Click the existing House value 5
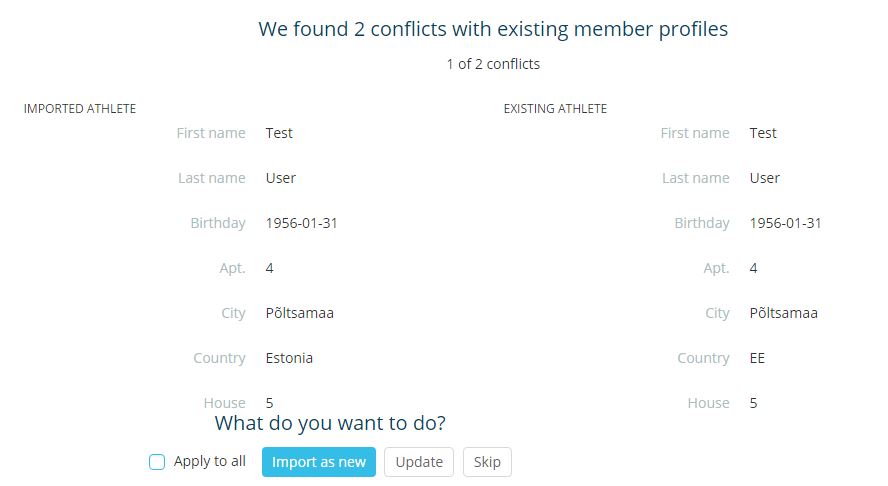 coord(753,403)
